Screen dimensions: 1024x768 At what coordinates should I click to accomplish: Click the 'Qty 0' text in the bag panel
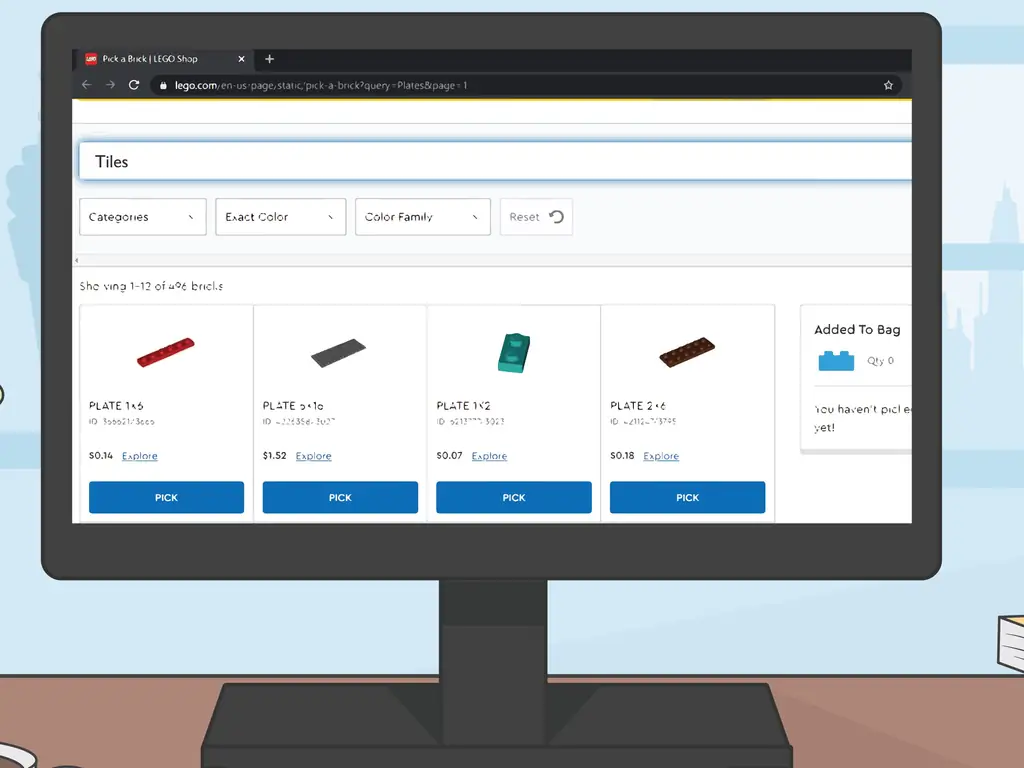click(x=880, y=360)
